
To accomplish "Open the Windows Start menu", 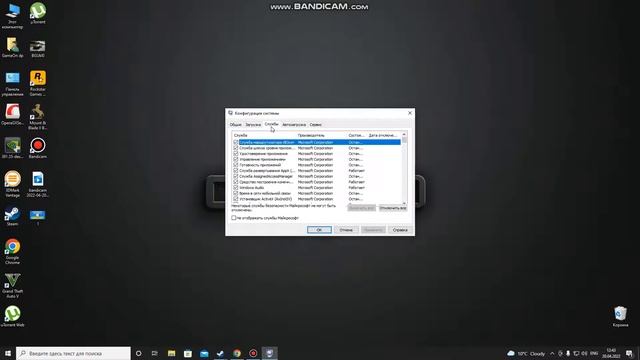I will tap(8, 353).
